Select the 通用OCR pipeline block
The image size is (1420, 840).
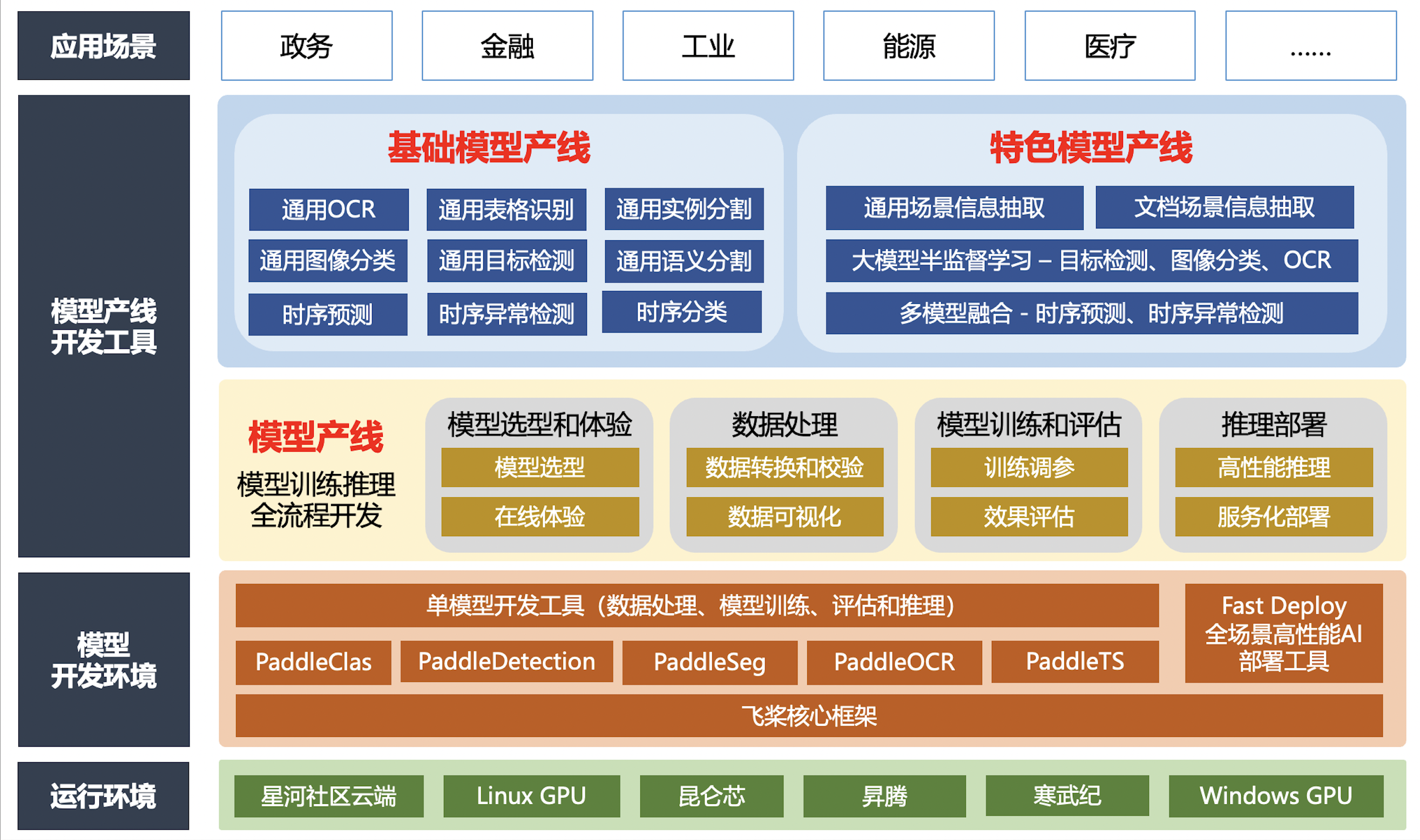329,209
